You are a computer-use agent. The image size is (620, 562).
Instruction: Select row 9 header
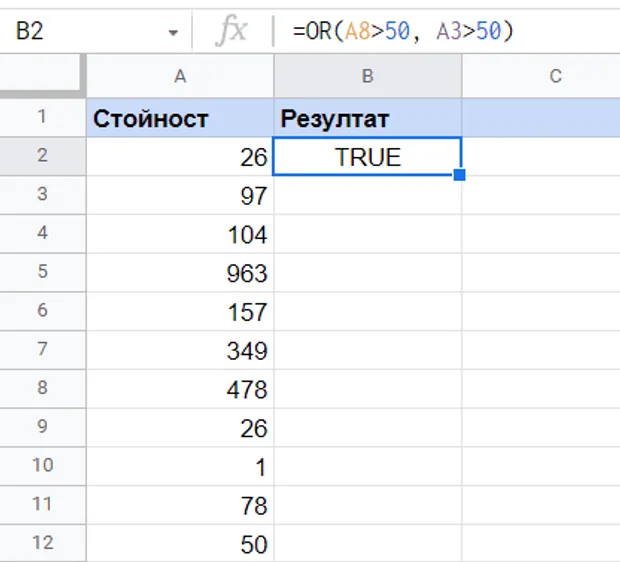click(42, 427)
